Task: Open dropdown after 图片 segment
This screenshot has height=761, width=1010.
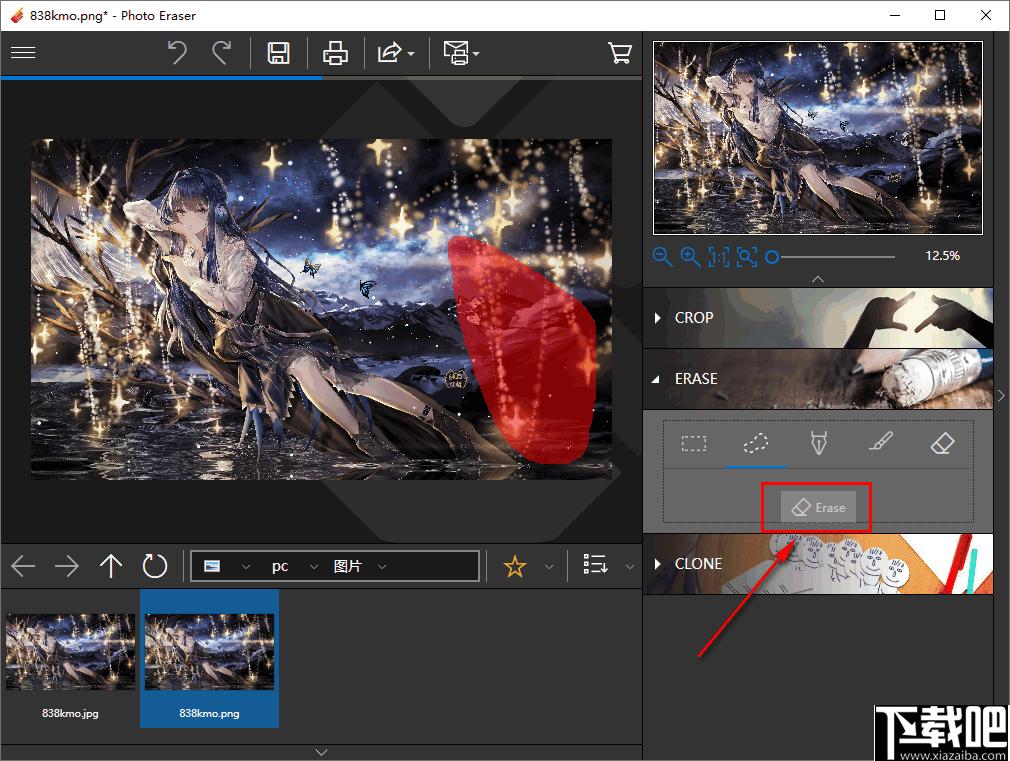Action: (382, 567)
